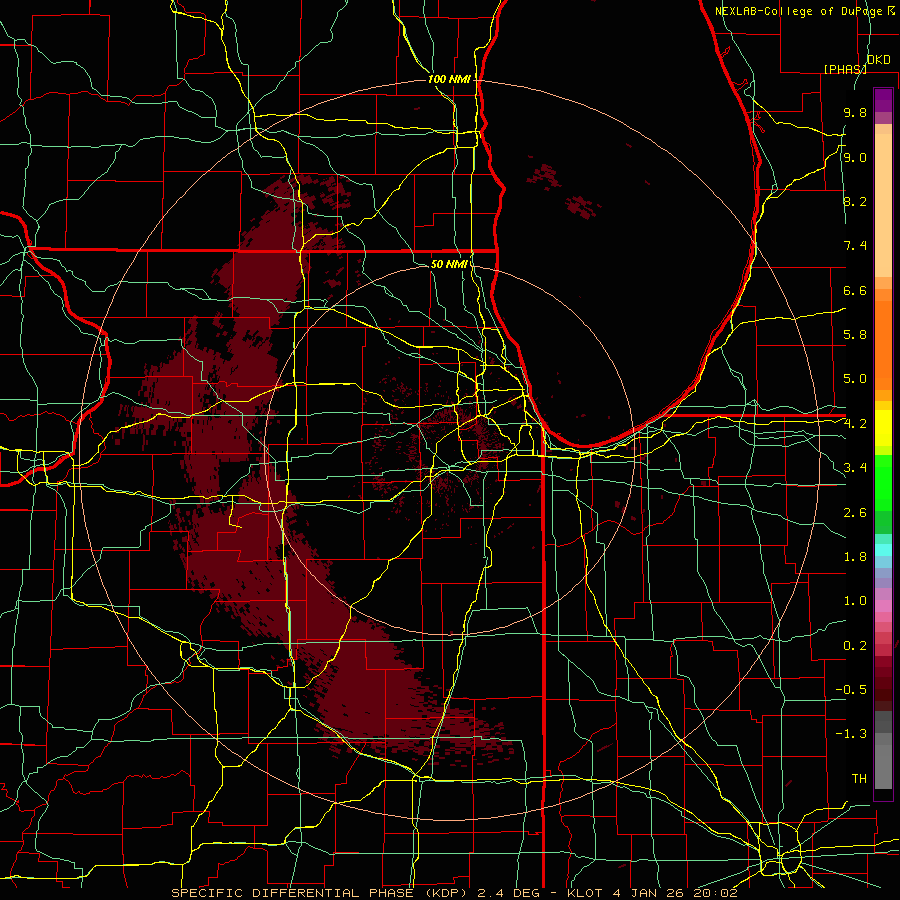Screen dimensions: 900x900
Task: Click the 0.2 value on the scale
Action: (x=855, y=646)
